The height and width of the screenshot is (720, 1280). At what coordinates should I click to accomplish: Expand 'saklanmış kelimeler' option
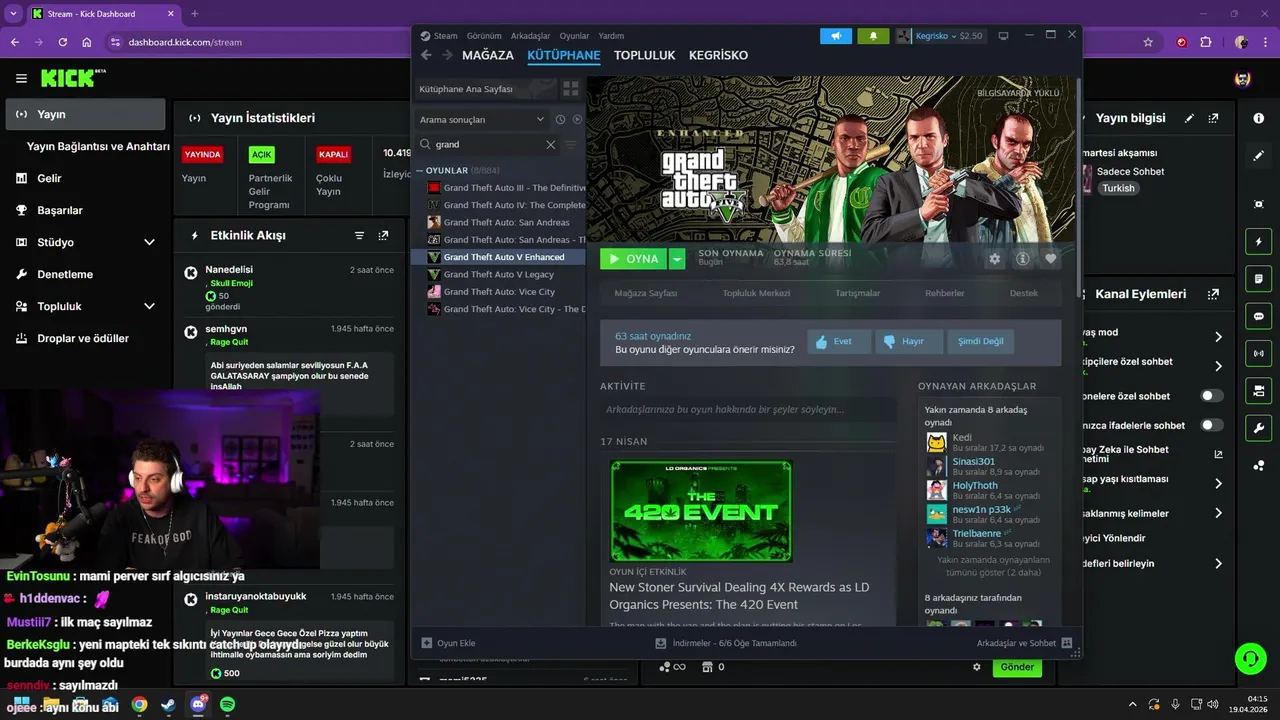tap(1218, 513)
